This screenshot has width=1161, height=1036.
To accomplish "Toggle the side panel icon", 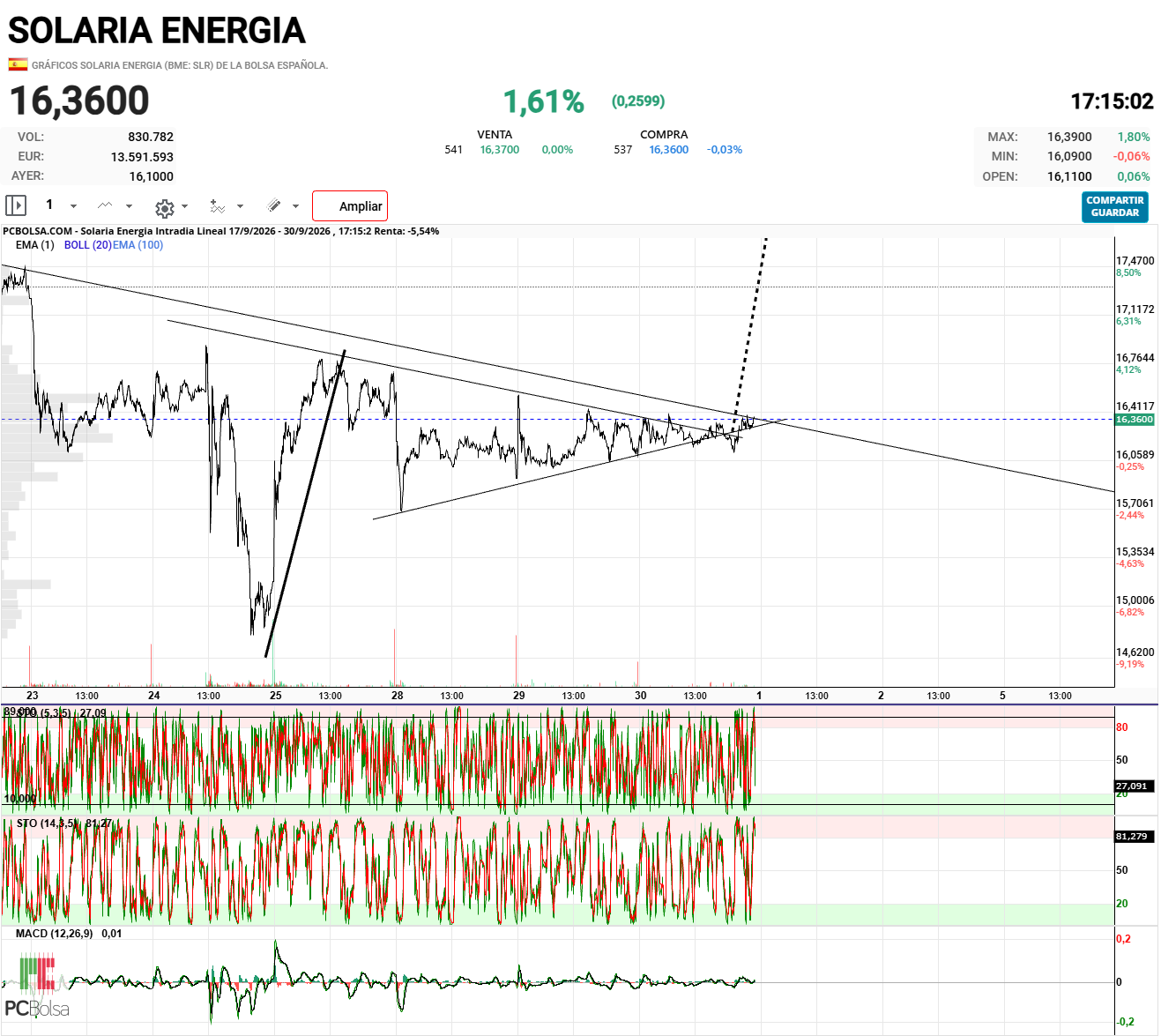I will (x=16, y=205).
